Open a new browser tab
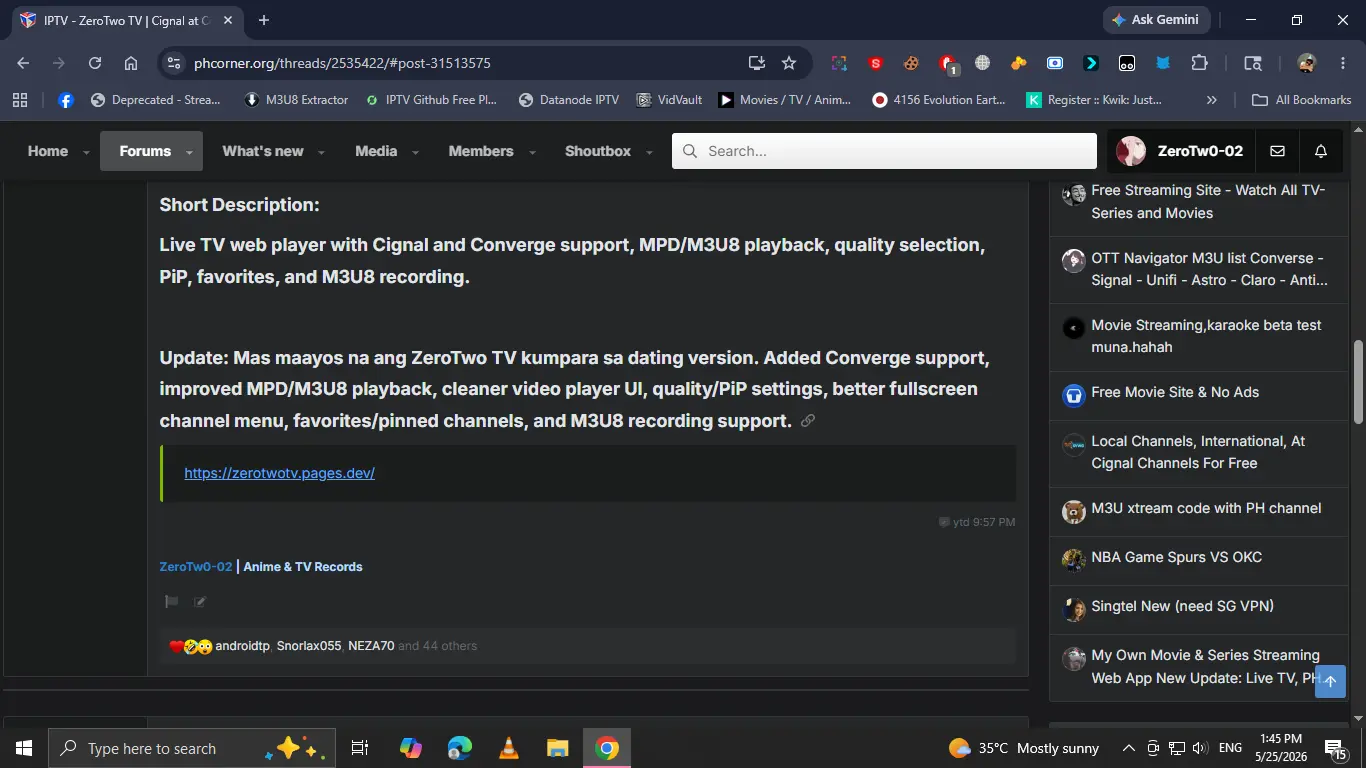 click(264, 20)
